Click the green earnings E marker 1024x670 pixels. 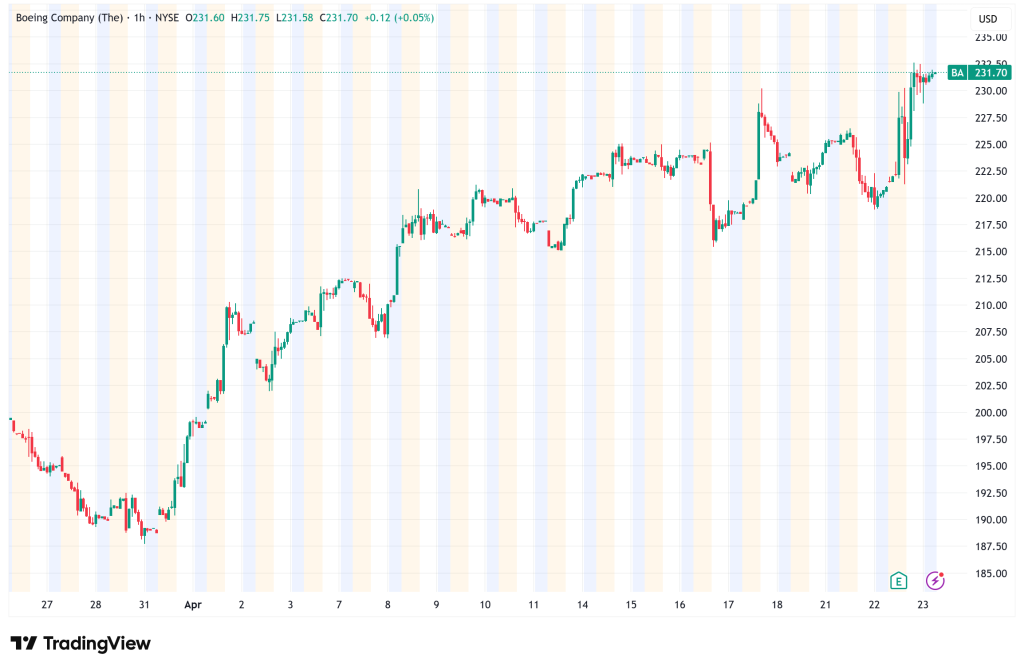click(899, 580)
